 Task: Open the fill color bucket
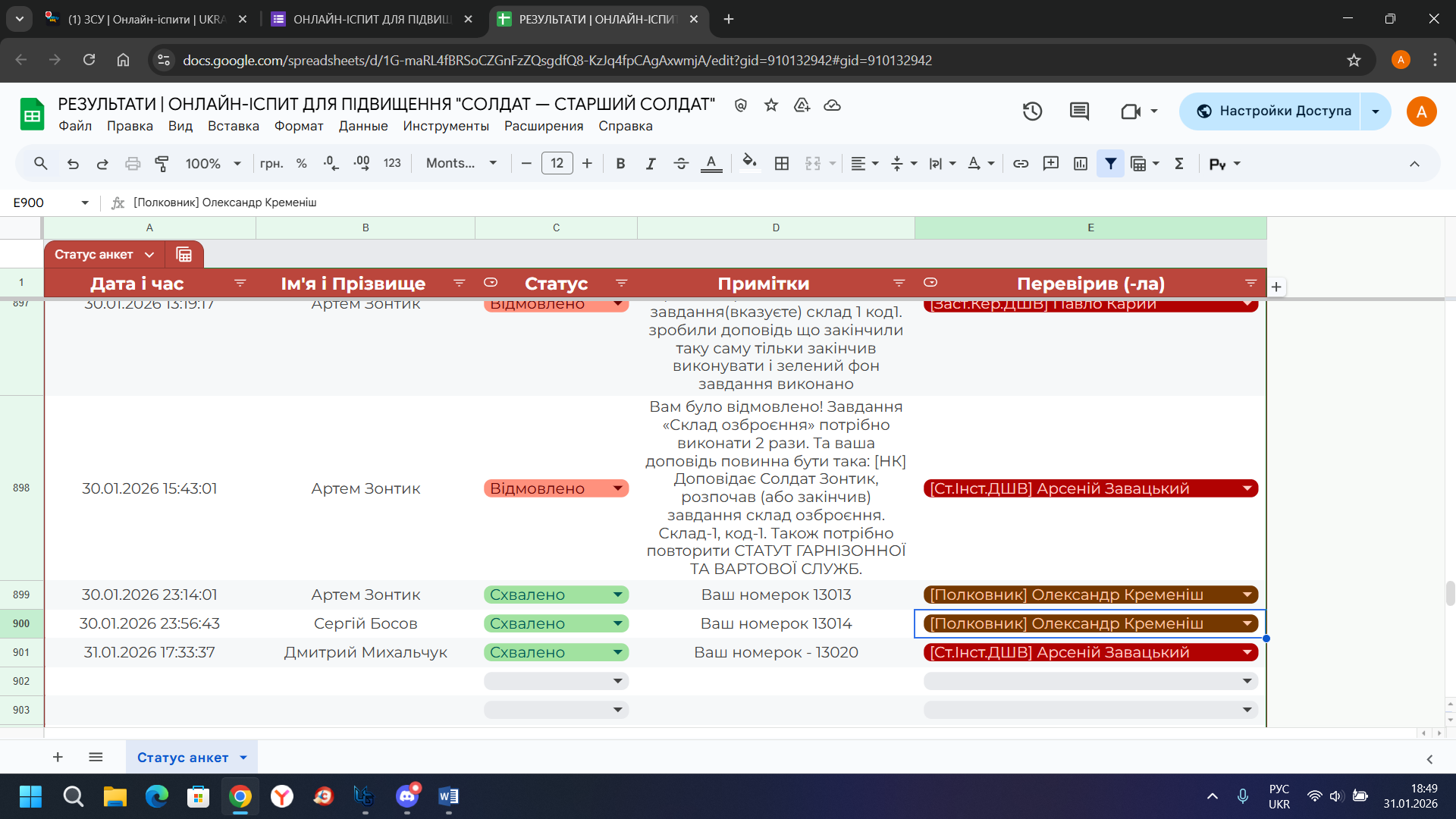749,163
